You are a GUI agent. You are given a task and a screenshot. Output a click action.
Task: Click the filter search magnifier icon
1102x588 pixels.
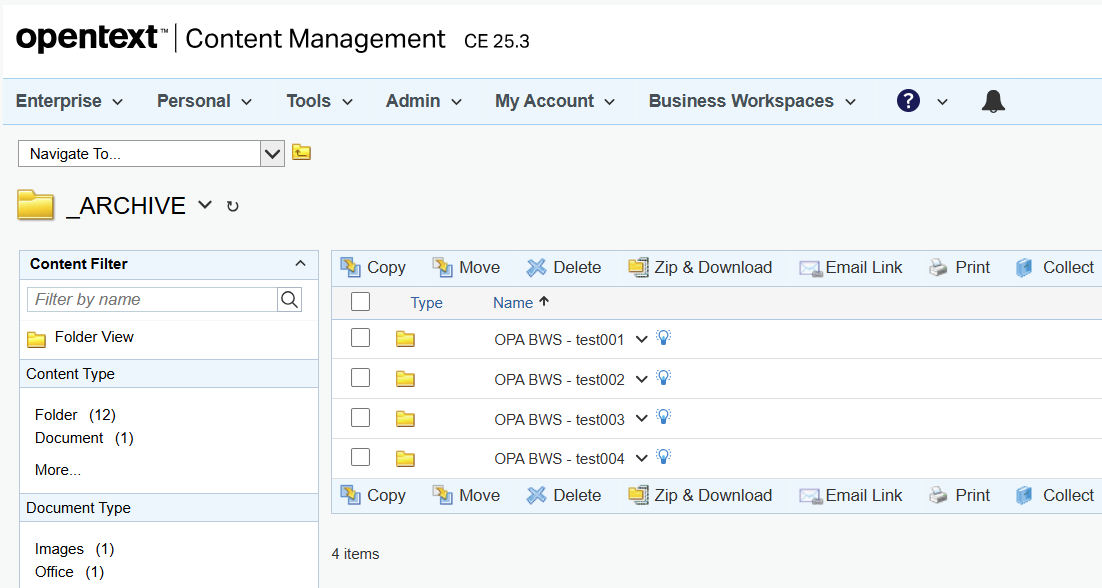[290, 299]
